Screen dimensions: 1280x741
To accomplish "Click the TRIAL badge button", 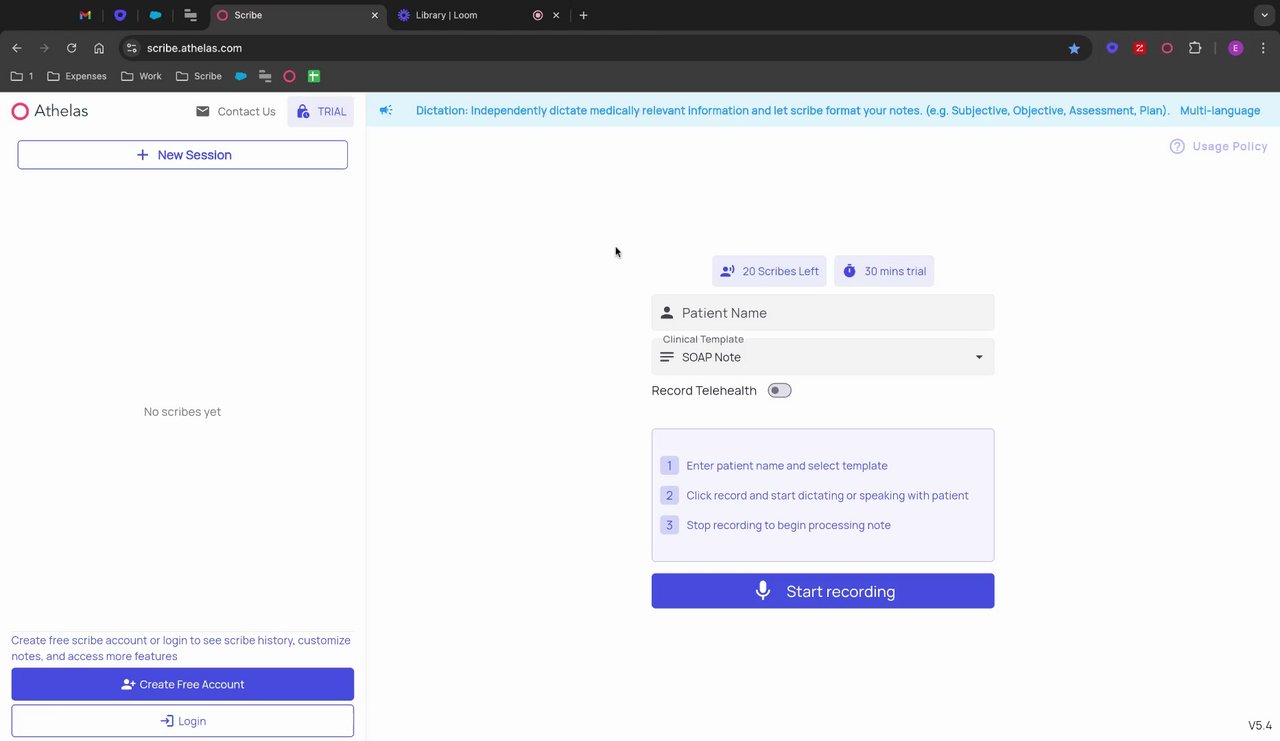I will (x=321, y=111).
